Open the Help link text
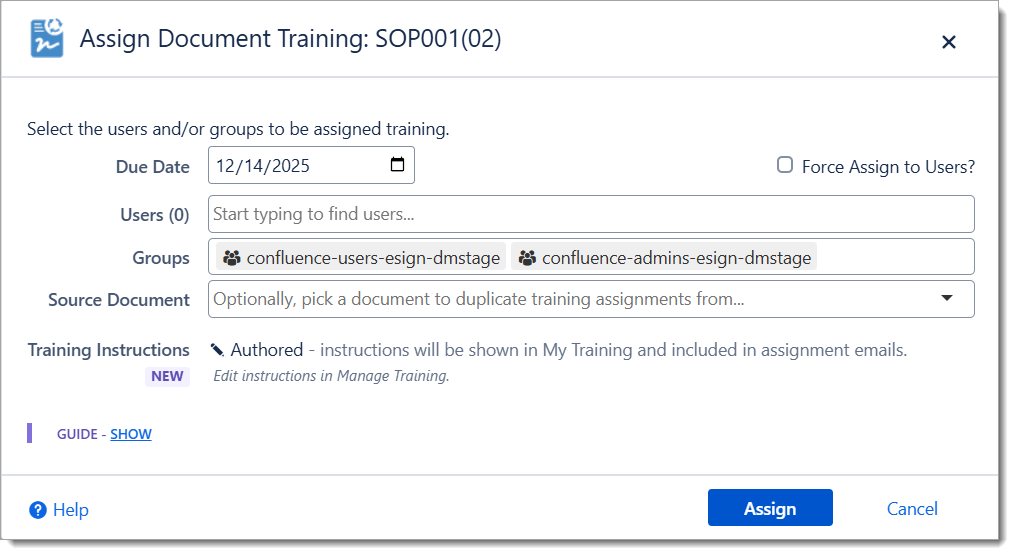The width and height of the screenshot is (1014, 555). point(71,510)
